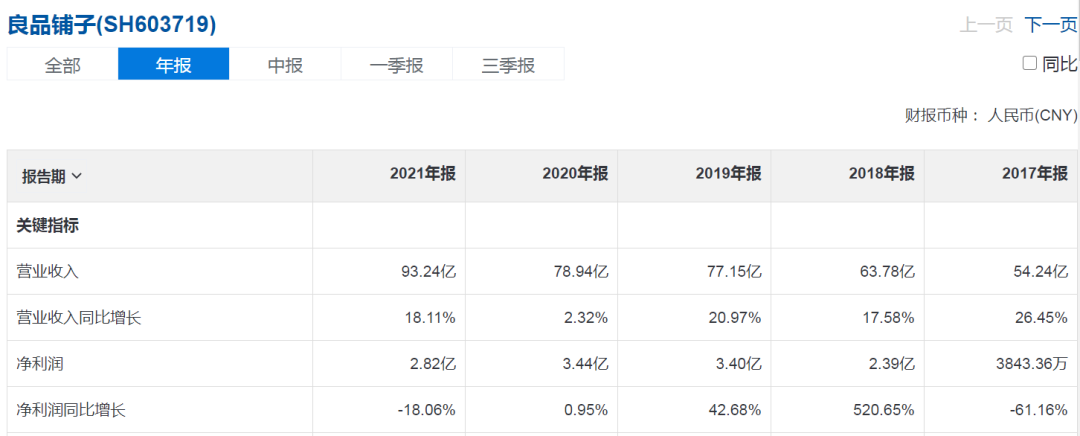This screenshot has height=436, width=1080.
Task: Open the 三季报 tab
Action: point(508,64)
